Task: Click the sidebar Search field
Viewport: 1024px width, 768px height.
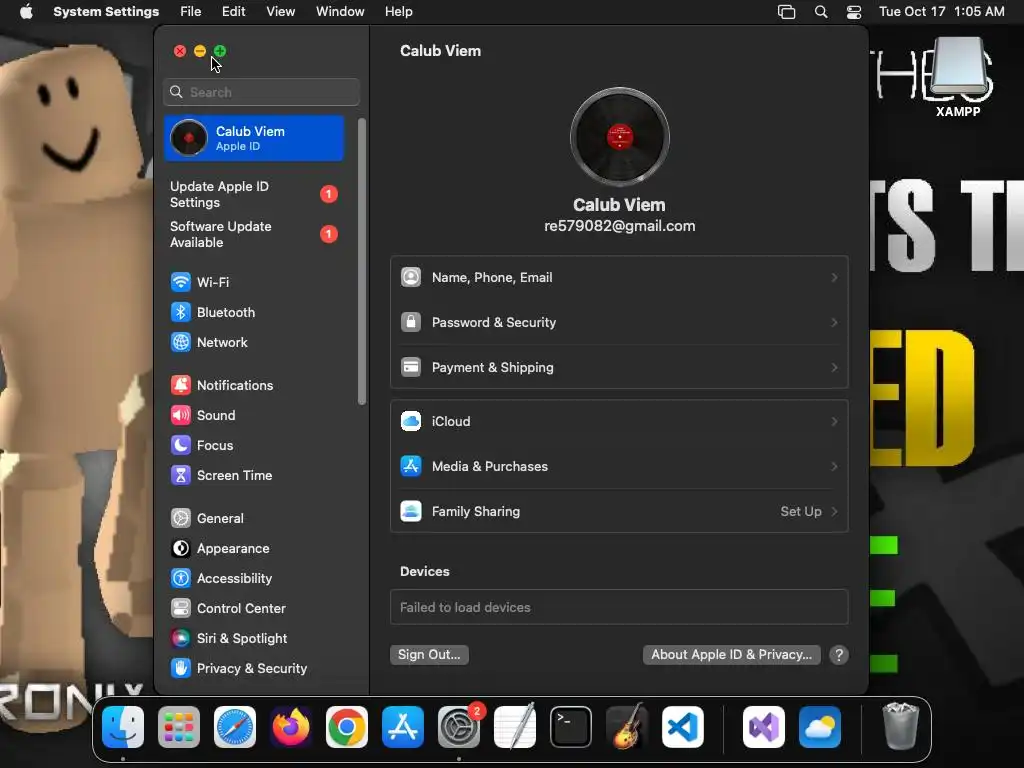Action: click(x=261, y=92)
